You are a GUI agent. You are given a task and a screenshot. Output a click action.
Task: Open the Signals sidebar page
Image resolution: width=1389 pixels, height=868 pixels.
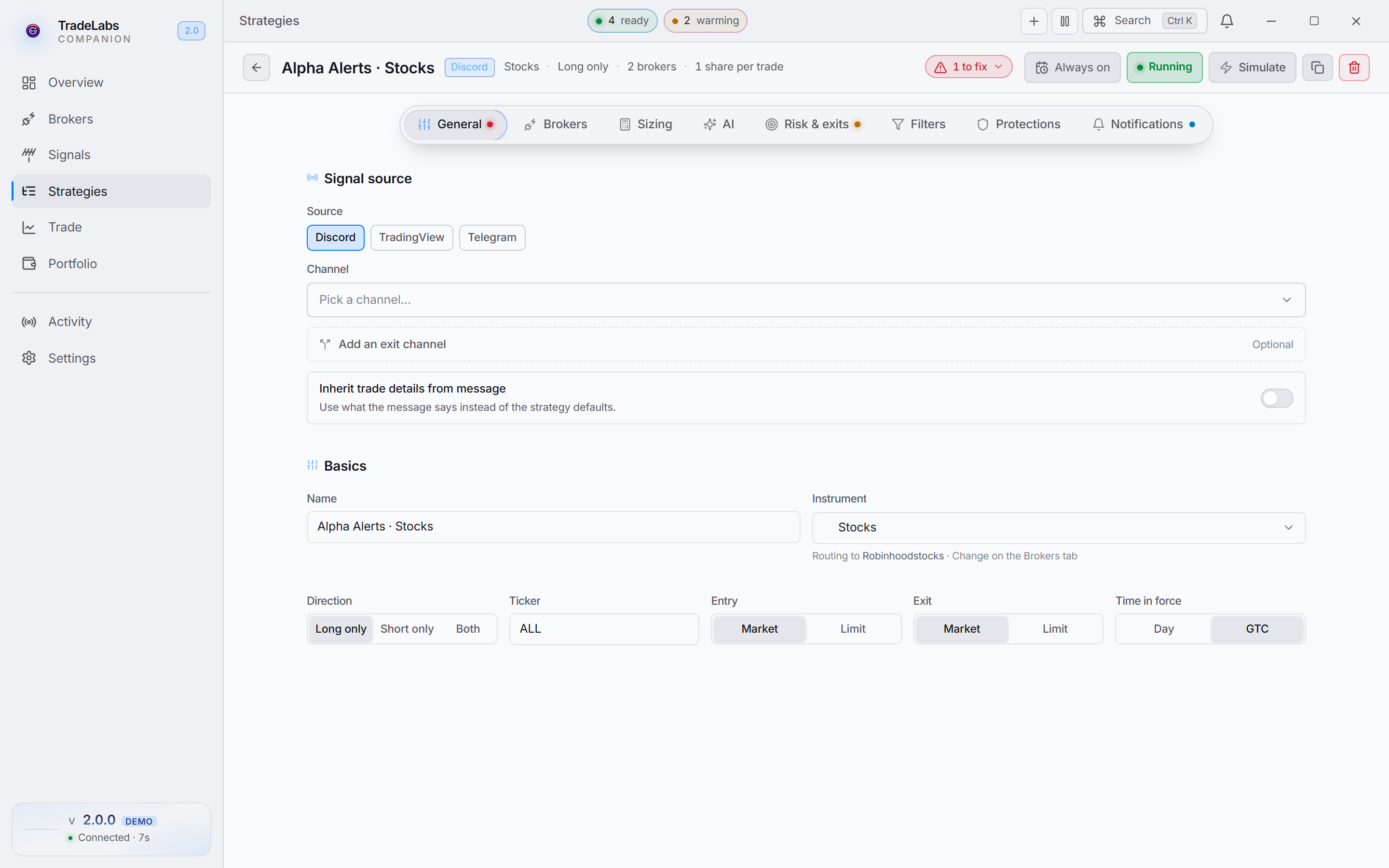111,155
